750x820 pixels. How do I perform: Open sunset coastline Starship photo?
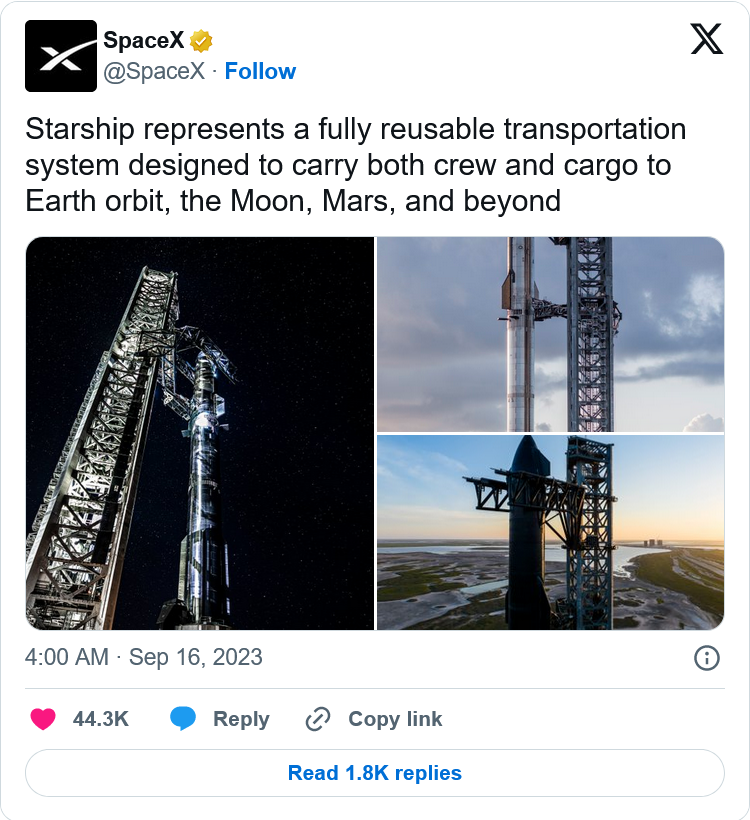tap(550, 532)
